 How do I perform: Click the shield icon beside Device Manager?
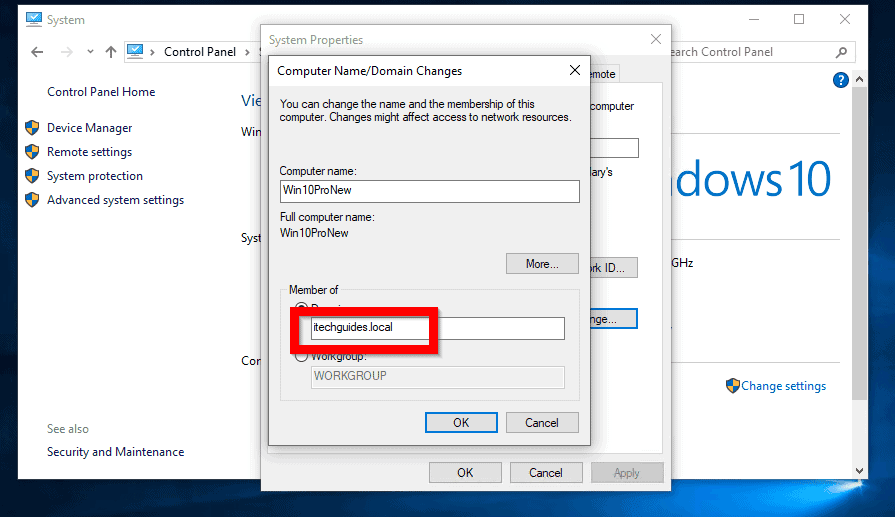pos(33,127)
